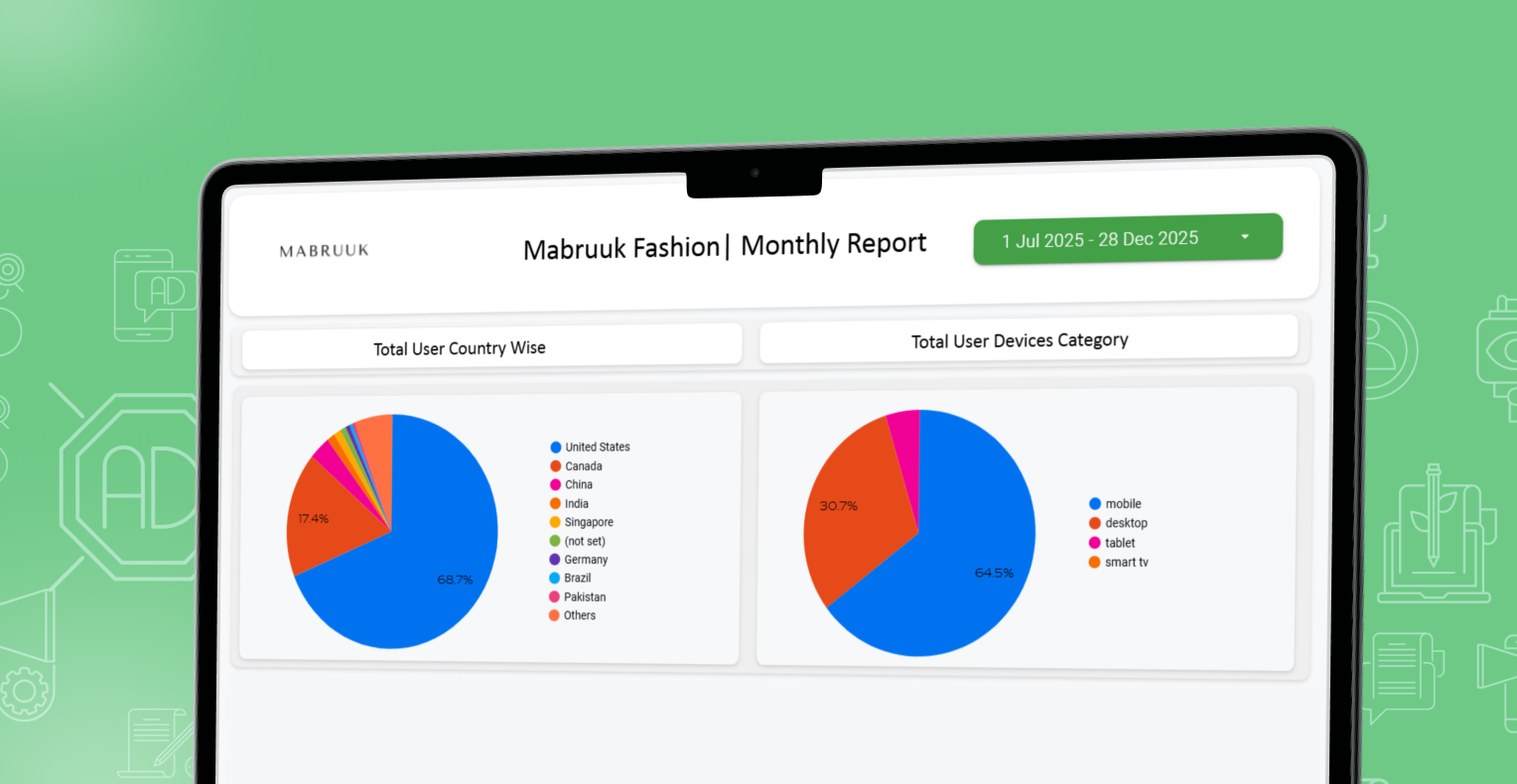Select Pakistan in the country legend
The width and height of the screenshot is (1517, 784).
tap(584, 597)
